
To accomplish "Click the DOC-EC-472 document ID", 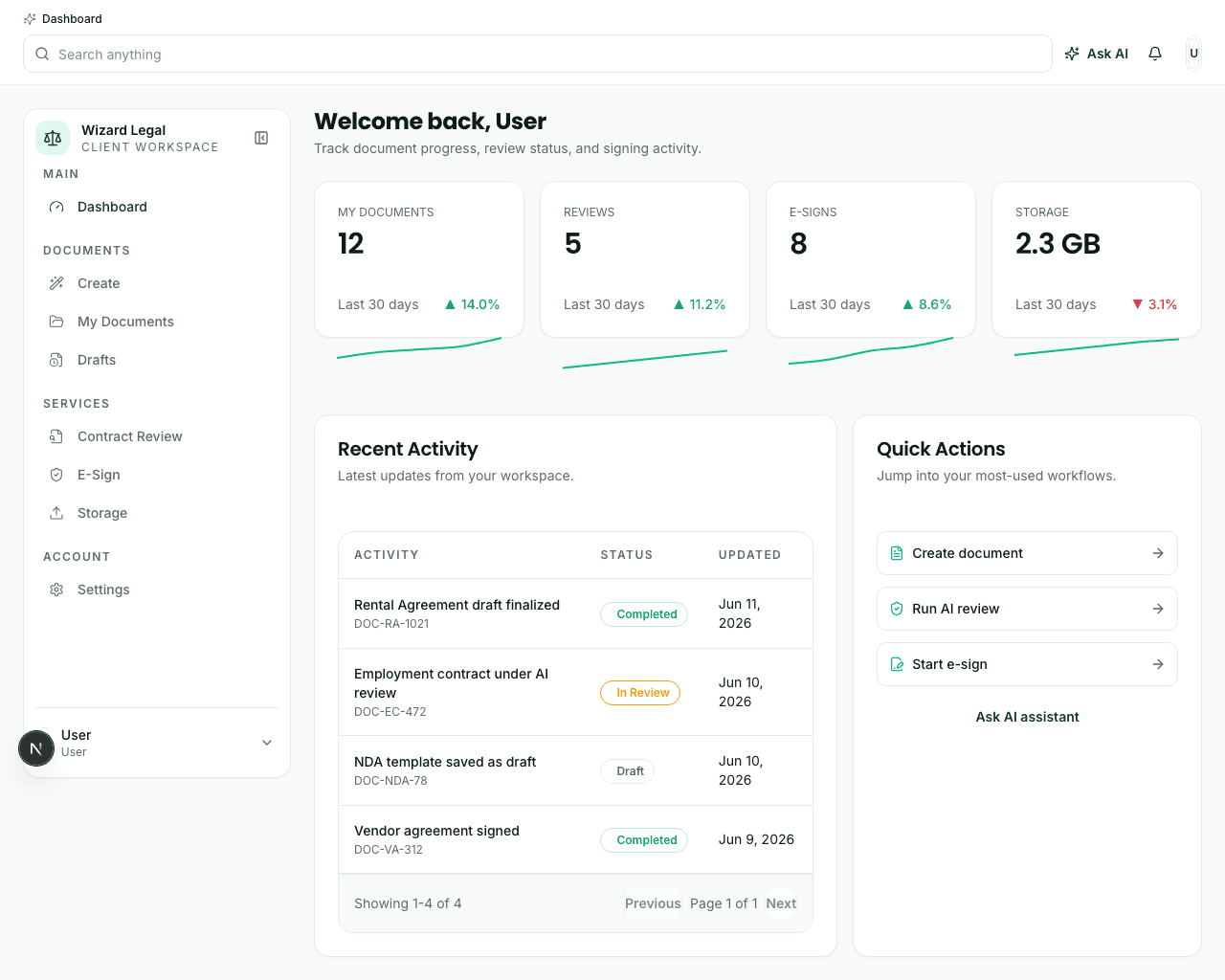I will click(390, 712).
